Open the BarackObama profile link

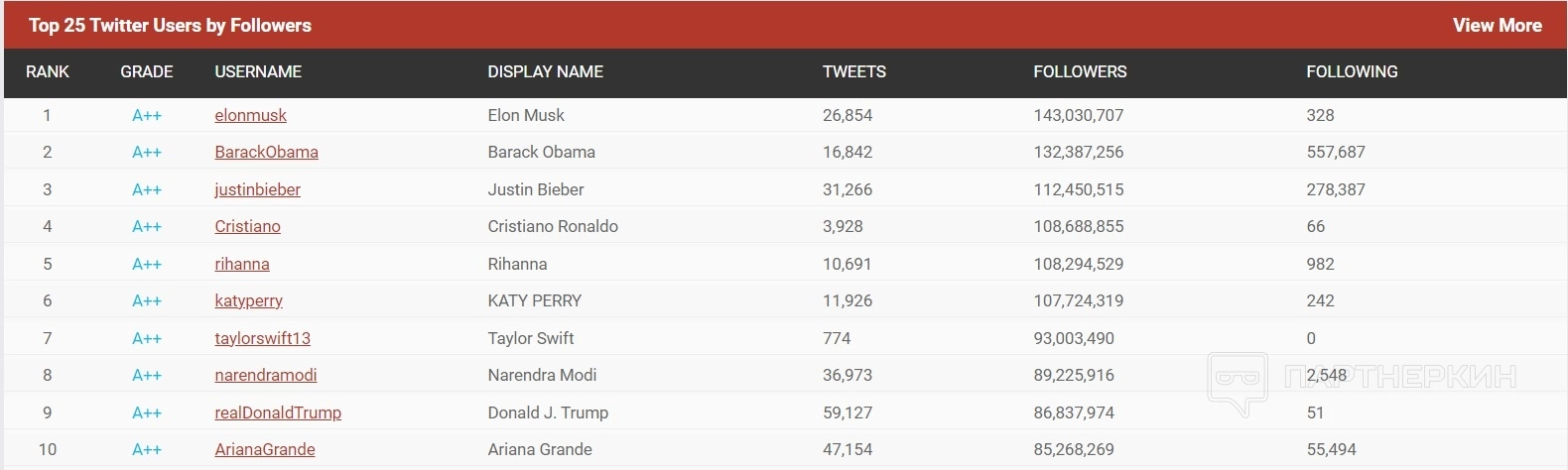(266, 152)
